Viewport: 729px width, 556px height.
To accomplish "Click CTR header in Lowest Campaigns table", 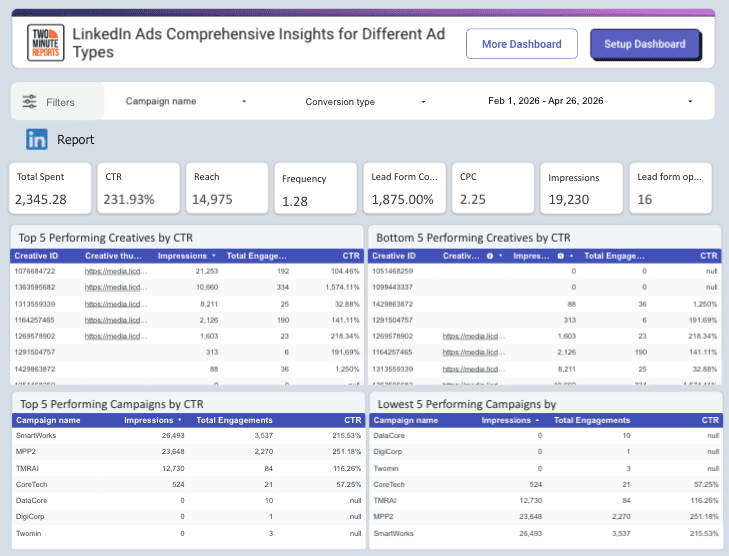I will (x=710, y=420).
